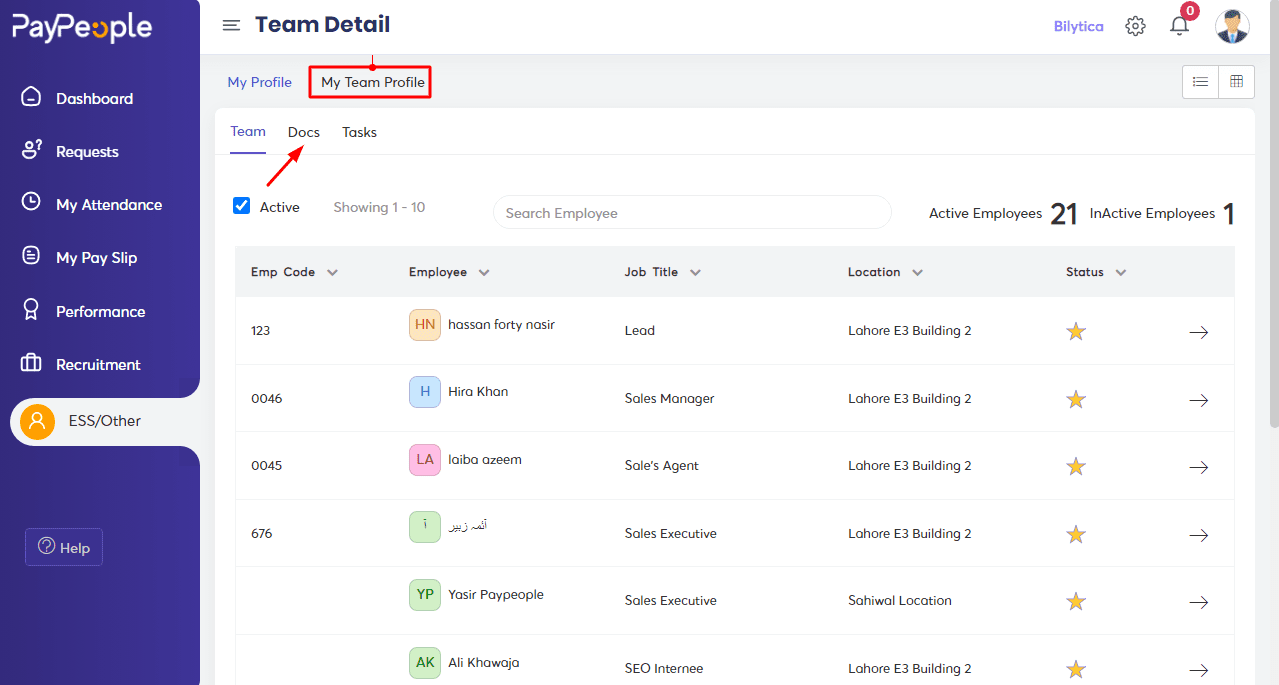Click the ESS/Other person icon
1279x685 pixels.
(x=37, y=421)
